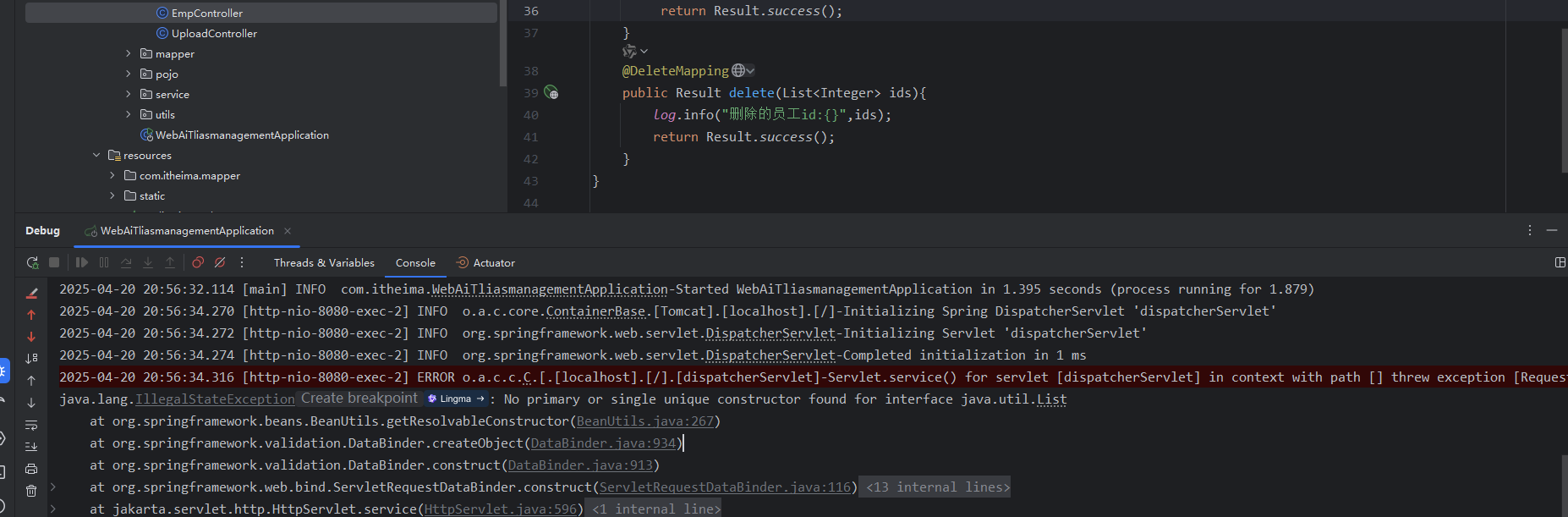
Task: Stop the debug session
Action: pos(54,263)
